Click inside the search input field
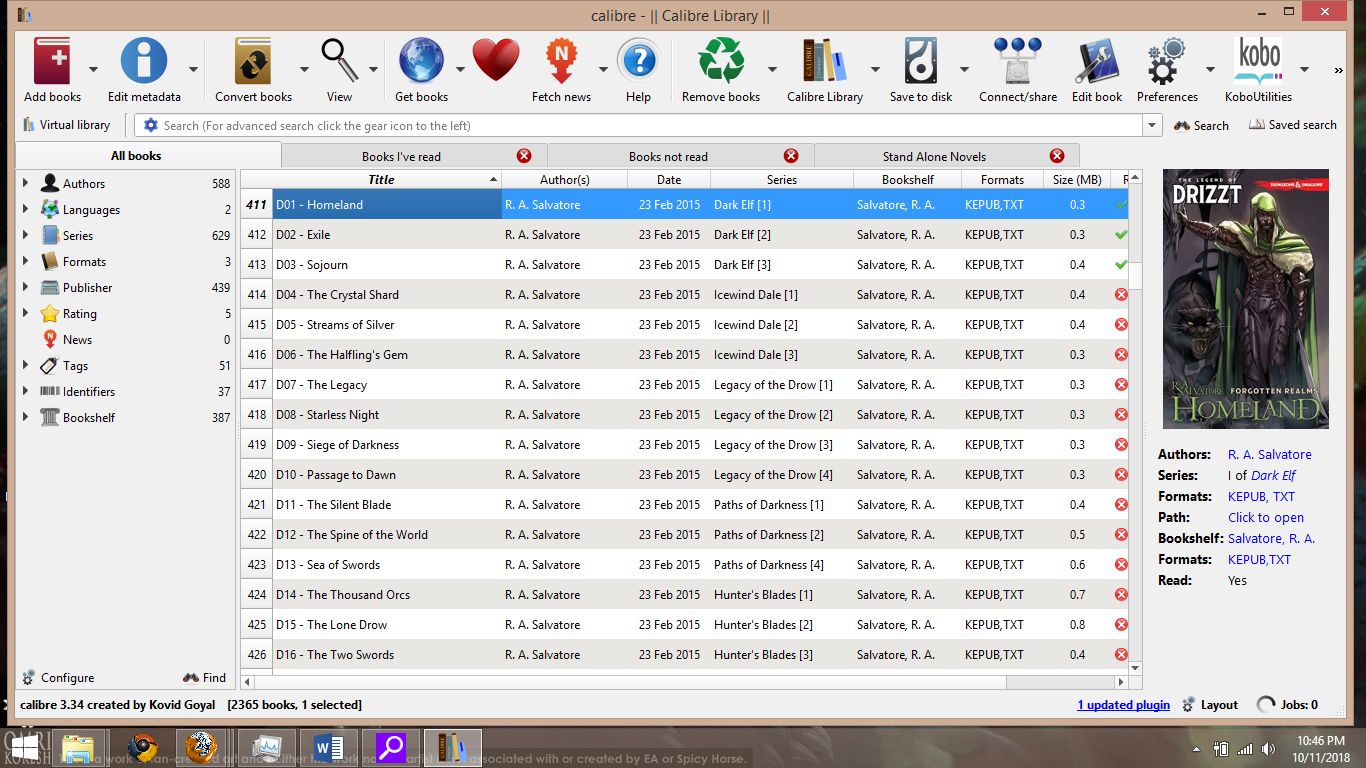The height and width of the screenshot is (768, 1366). (x=650, y=125)
